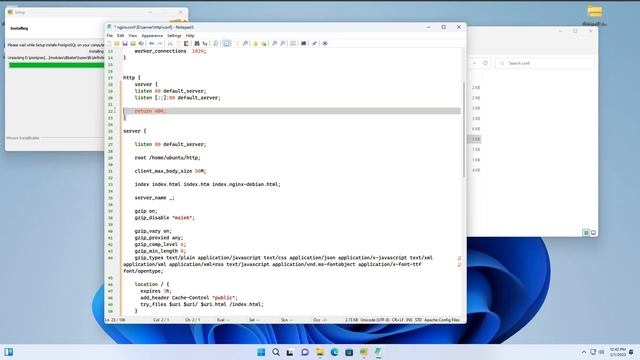Click the 'try_files $uri' line
The image size is (640, 360).
(x=202, y=304)
